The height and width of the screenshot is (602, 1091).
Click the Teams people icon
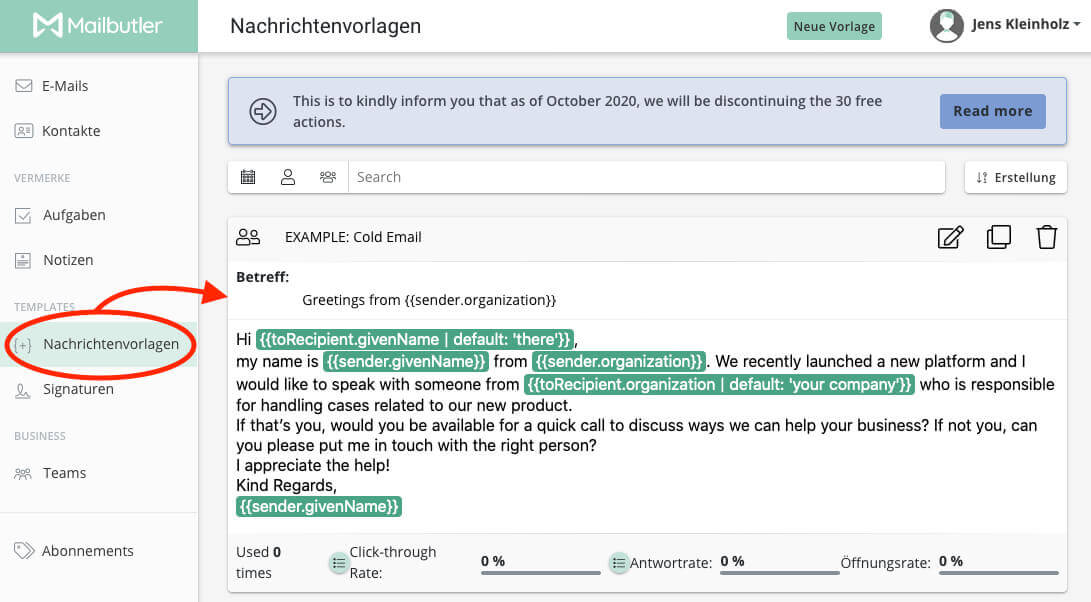click(x=23, y=474)
